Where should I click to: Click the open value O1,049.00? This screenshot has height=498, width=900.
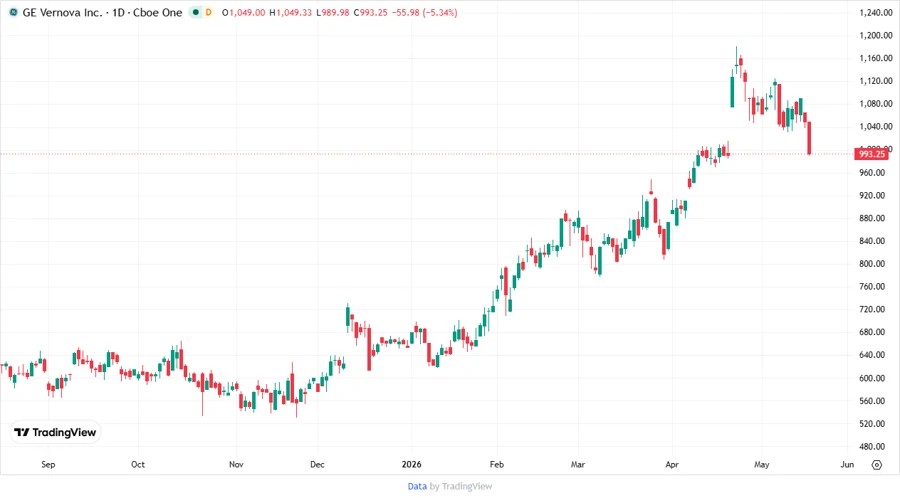click(x=244, y=12)
